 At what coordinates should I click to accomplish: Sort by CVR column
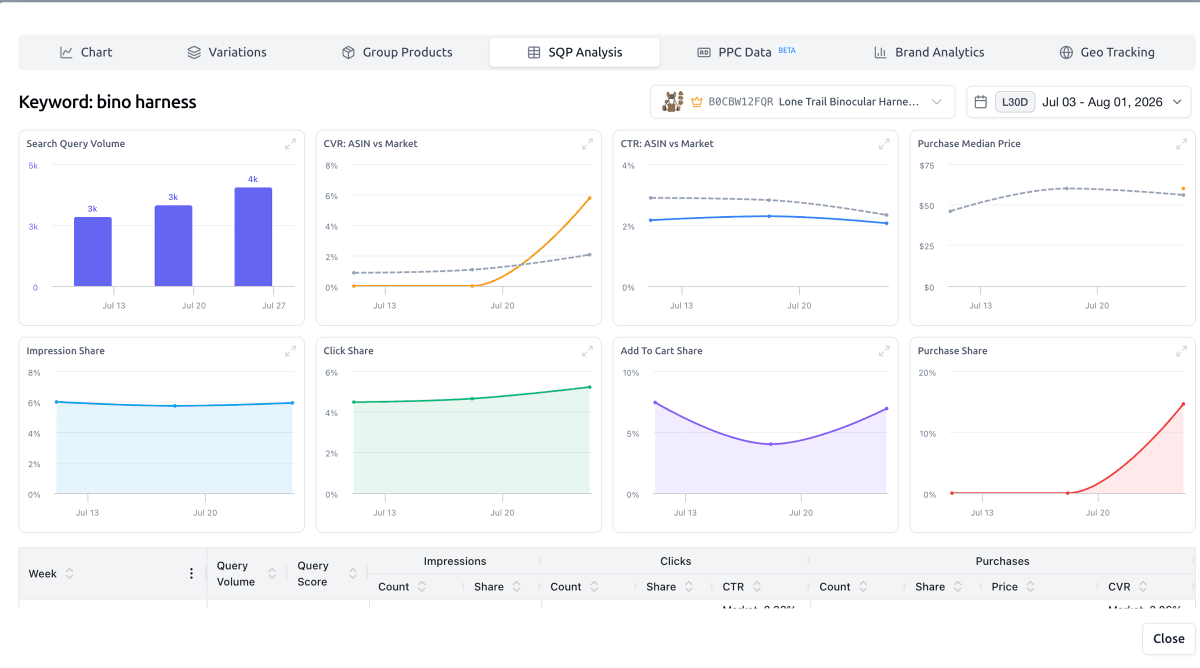[x=1143, y=587]
